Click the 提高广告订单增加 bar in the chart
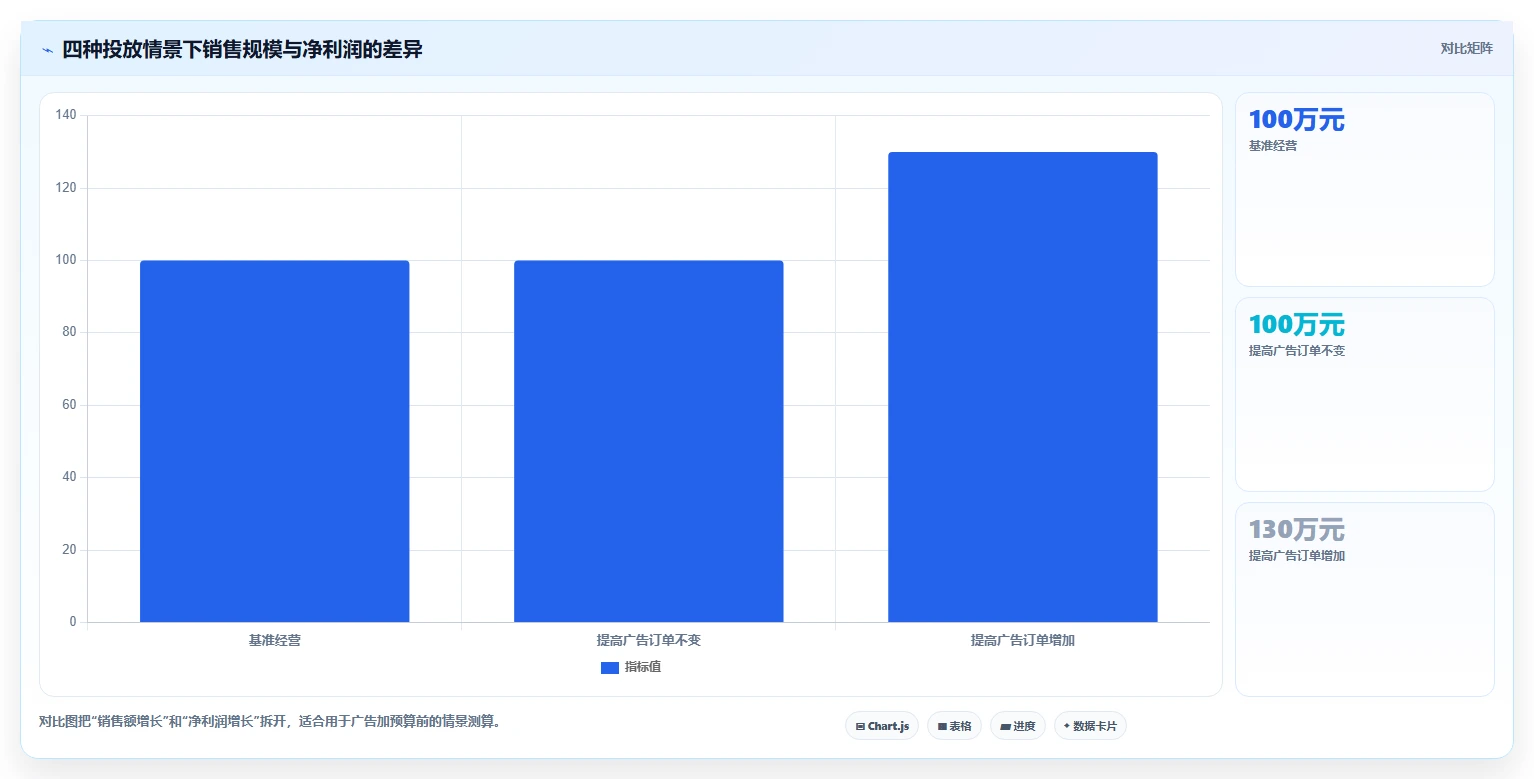1534x779 pixels. pos(1022,387)
